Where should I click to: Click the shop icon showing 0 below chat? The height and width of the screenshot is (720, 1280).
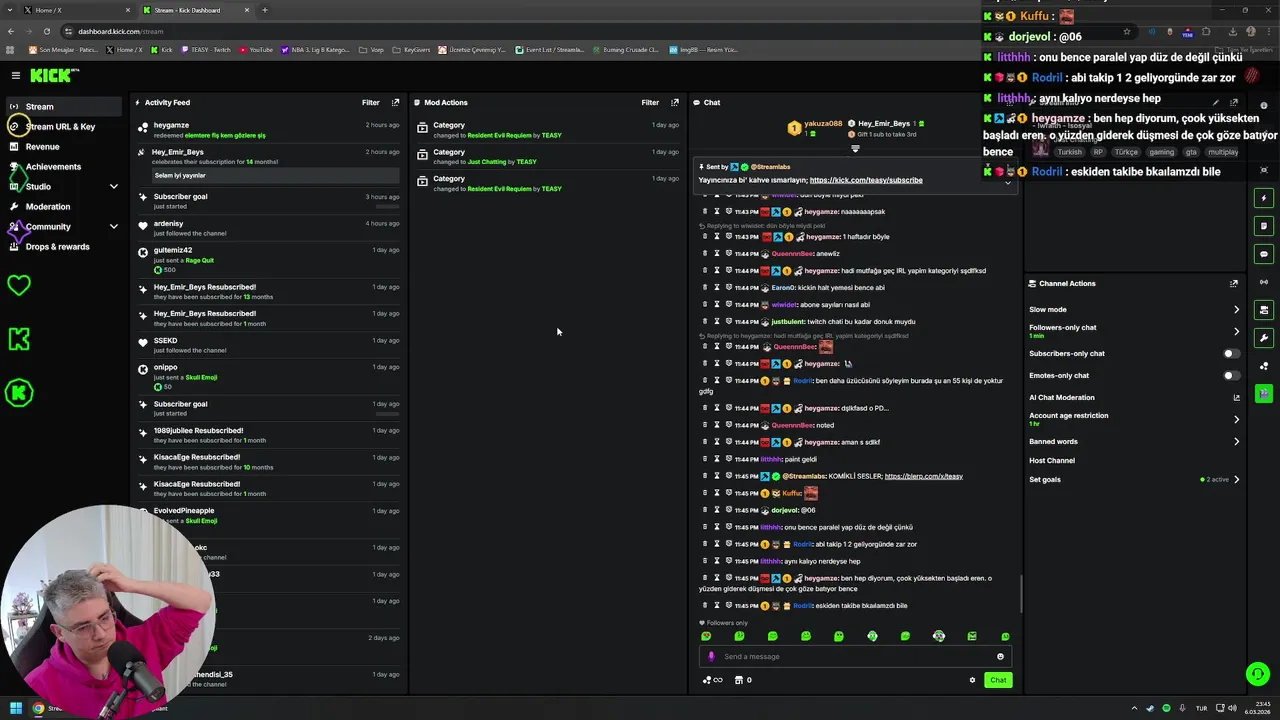[742, 680]
